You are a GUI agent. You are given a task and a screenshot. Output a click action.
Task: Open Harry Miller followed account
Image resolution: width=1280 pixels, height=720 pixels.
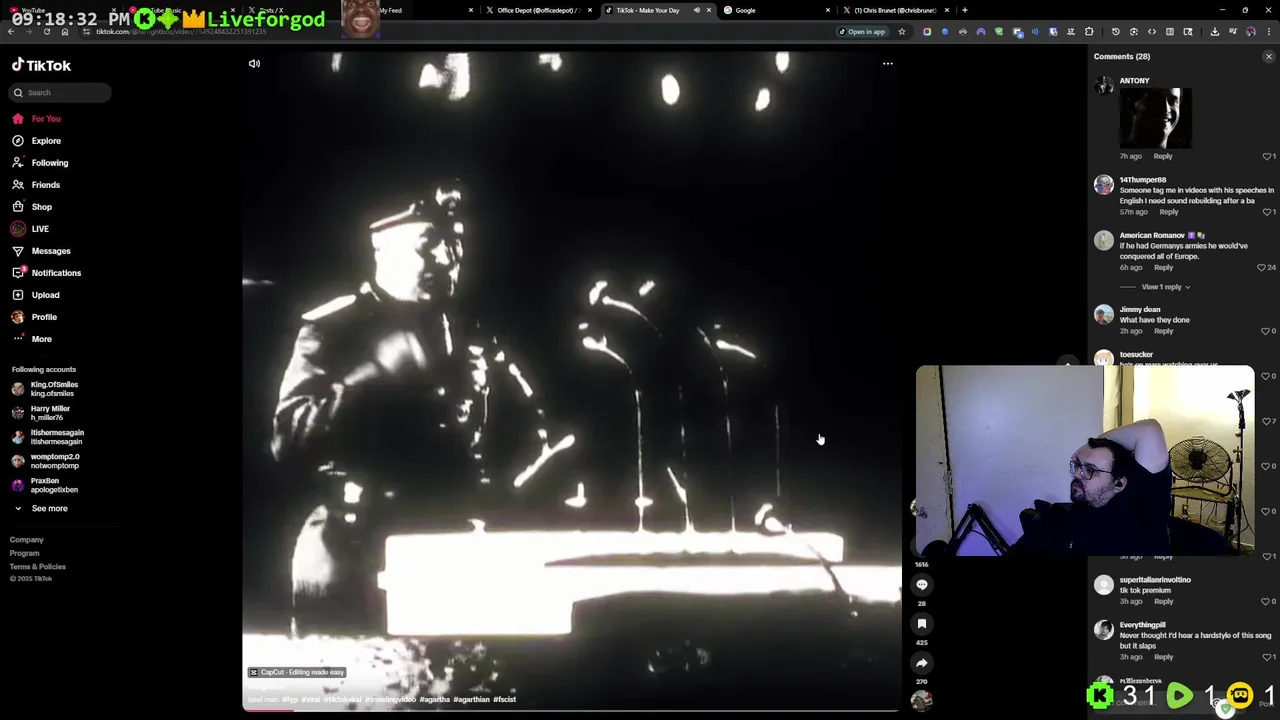click(50, 413)
